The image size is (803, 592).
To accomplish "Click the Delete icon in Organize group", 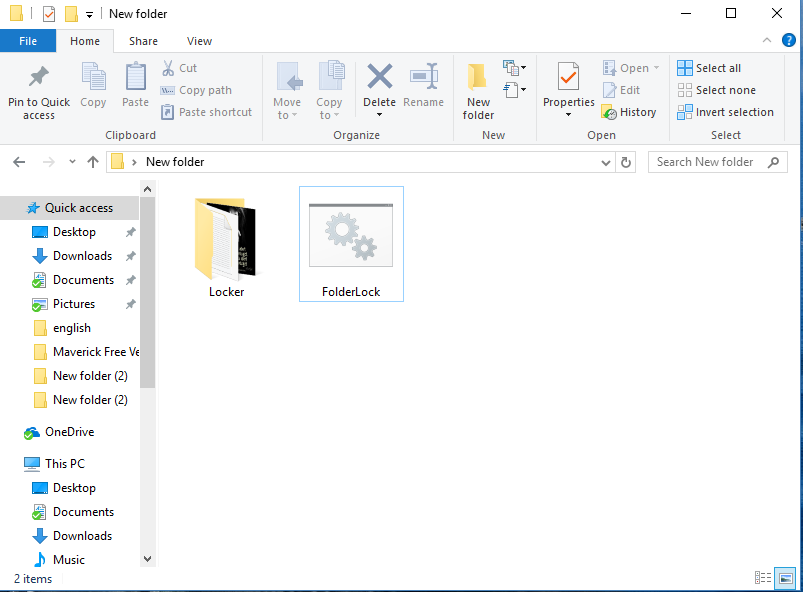I will tap(379, 88).
